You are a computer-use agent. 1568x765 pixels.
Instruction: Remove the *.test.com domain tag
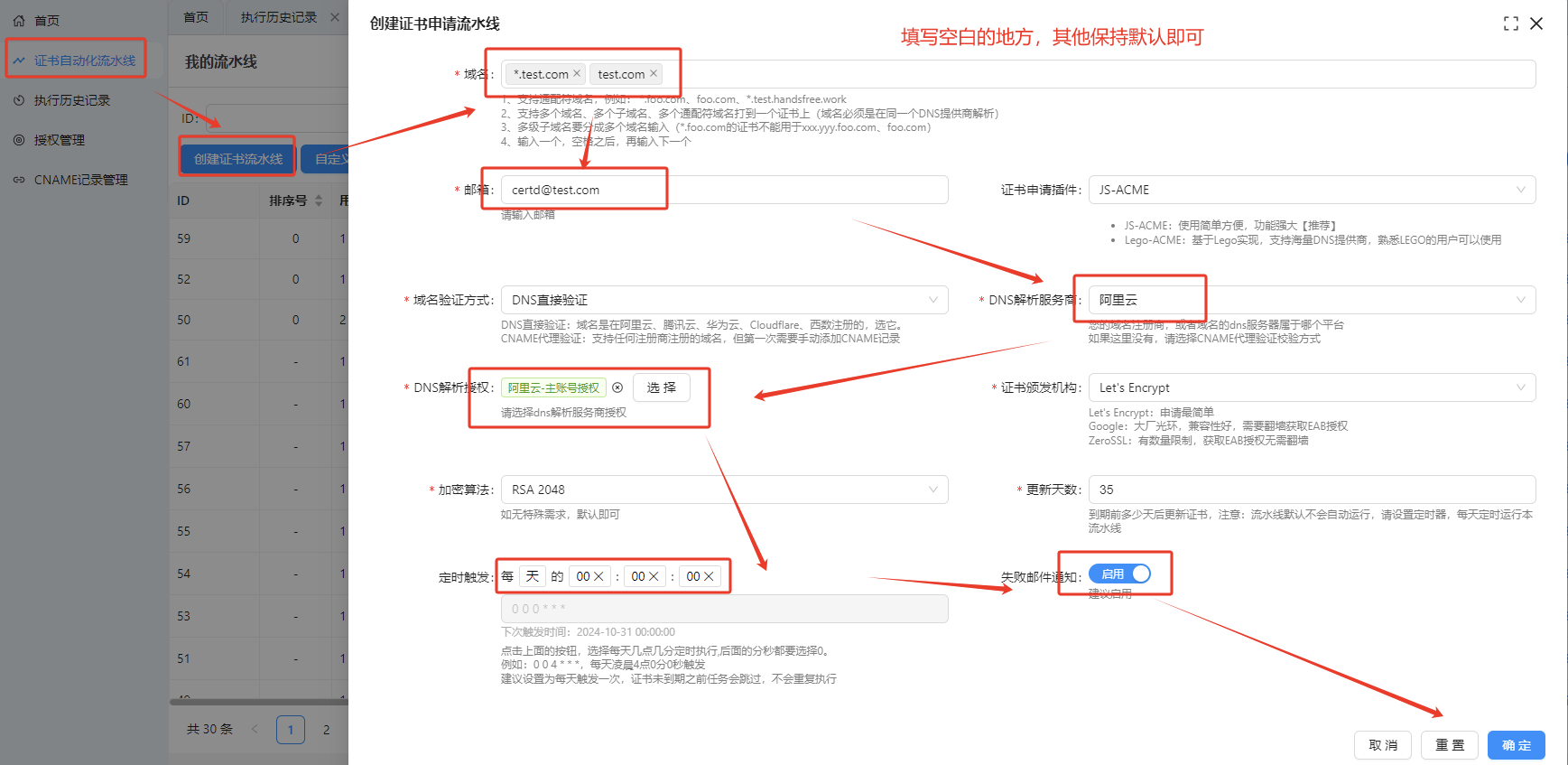point(577,74)
